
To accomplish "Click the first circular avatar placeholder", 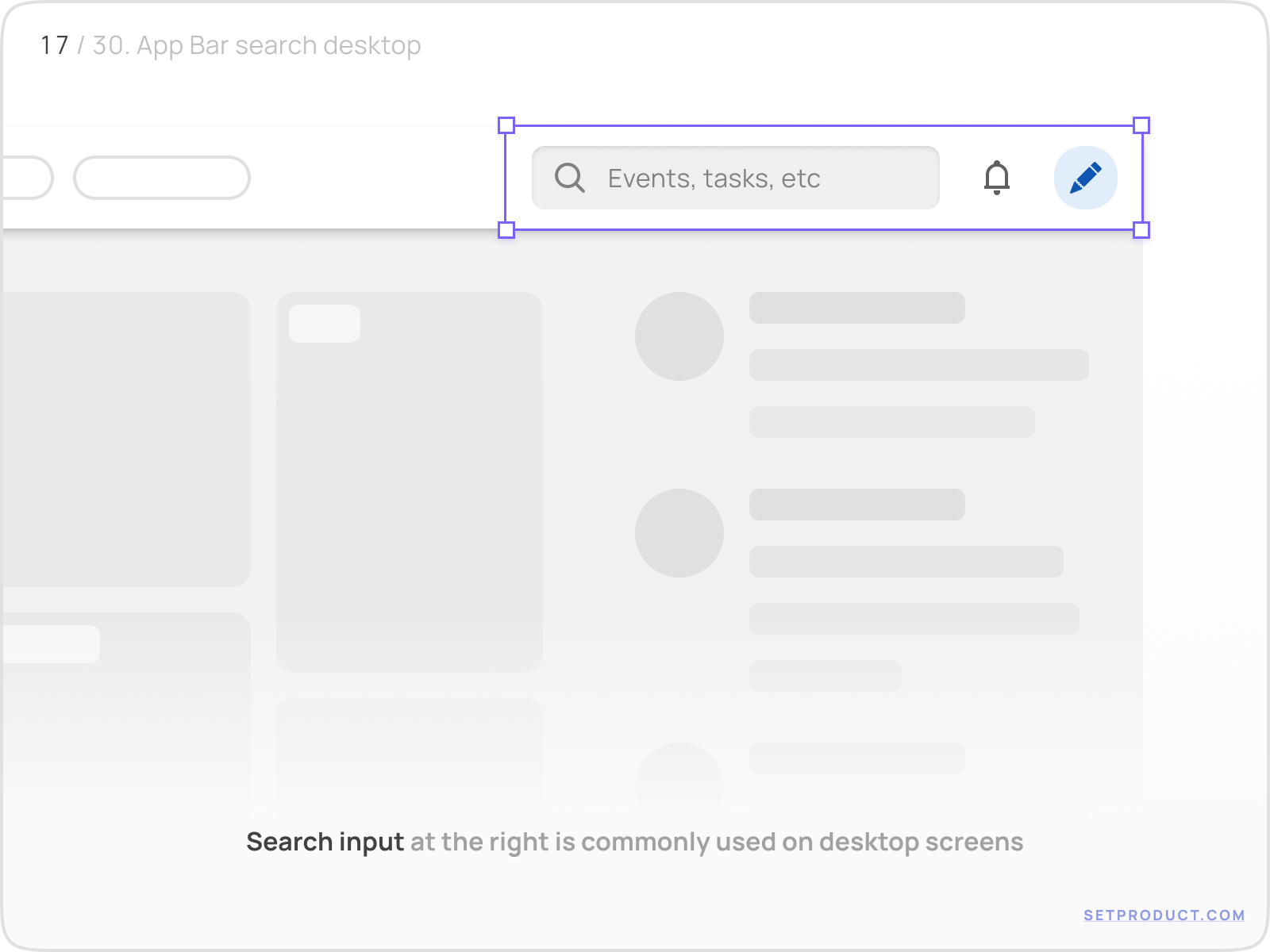I will 679,336.
